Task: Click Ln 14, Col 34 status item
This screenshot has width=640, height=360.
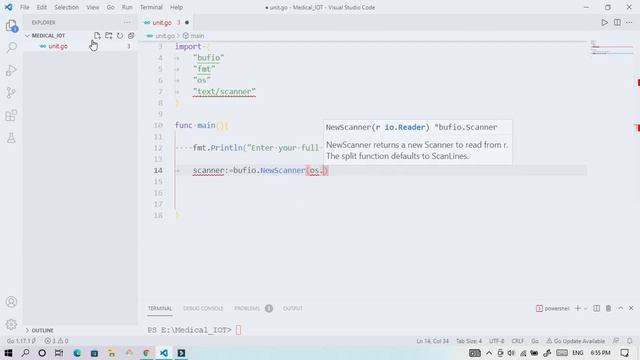Action: [432, 341]
